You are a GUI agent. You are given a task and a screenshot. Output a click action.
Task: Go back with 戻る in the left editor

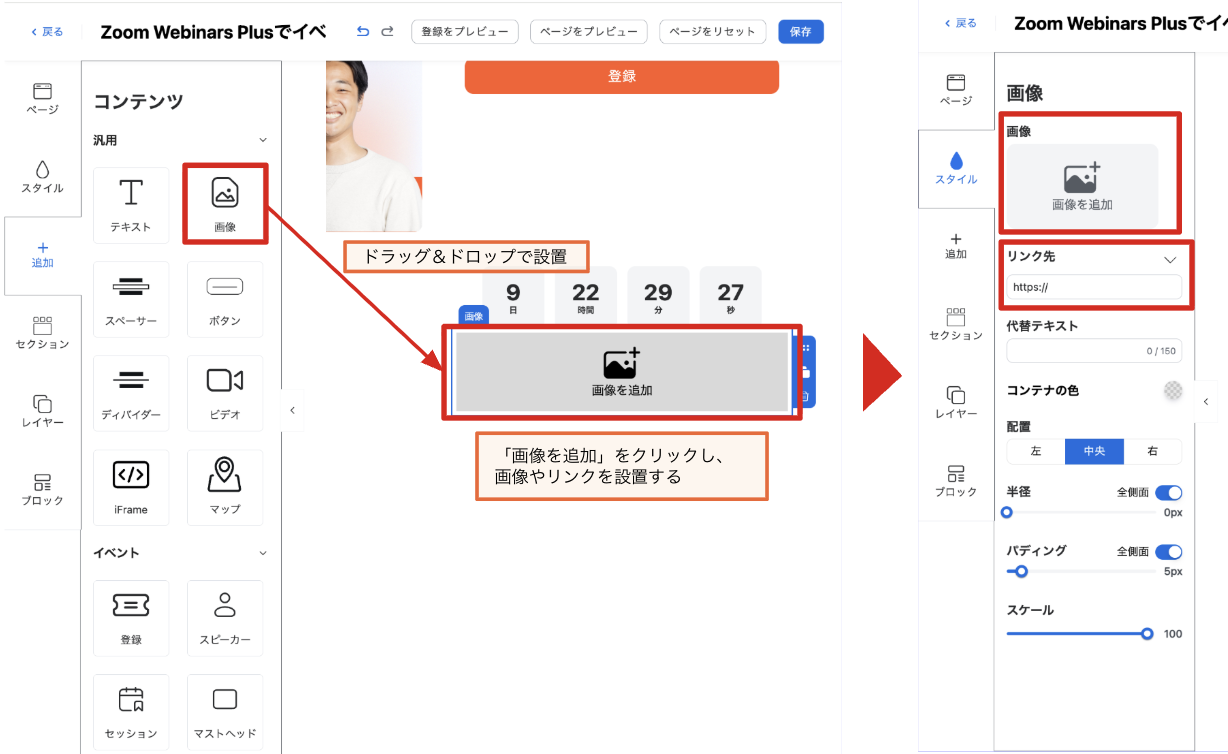(x=45, y=32)
